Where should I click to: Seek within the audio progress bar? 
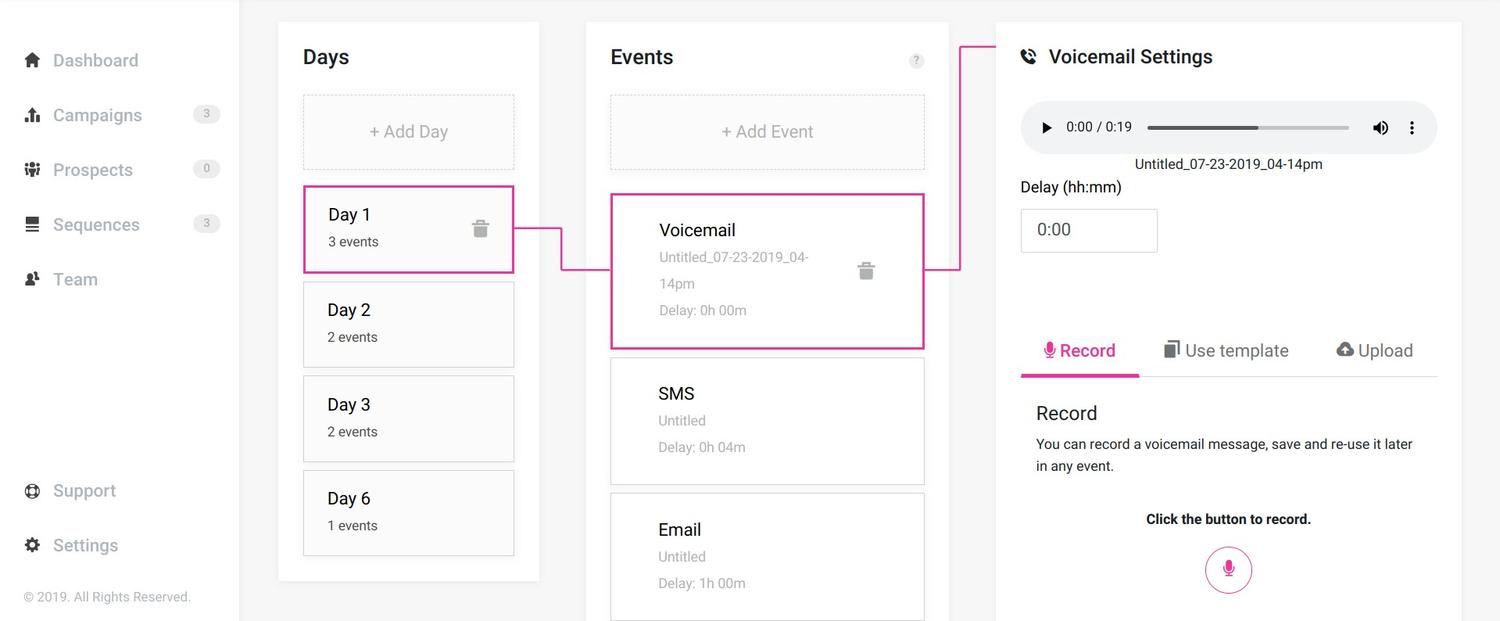tap(1247, 127)
